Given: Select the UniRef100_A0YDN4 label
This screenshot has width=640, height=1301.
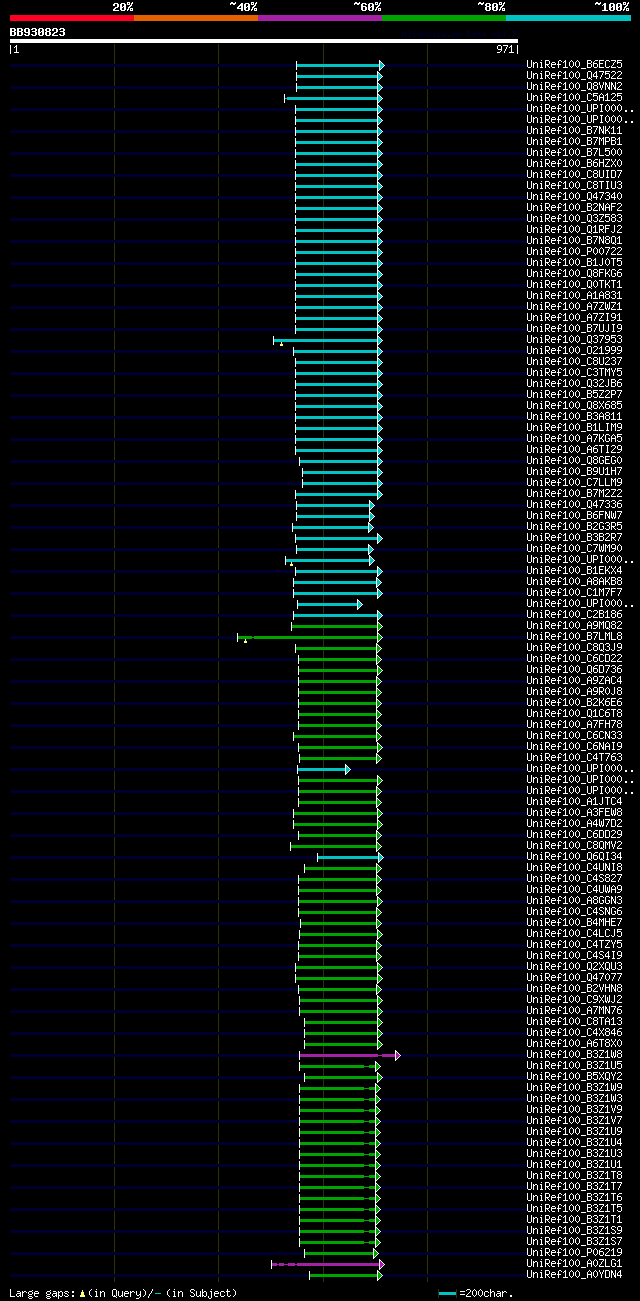Looking at the screenshot, I should 574,1275.
